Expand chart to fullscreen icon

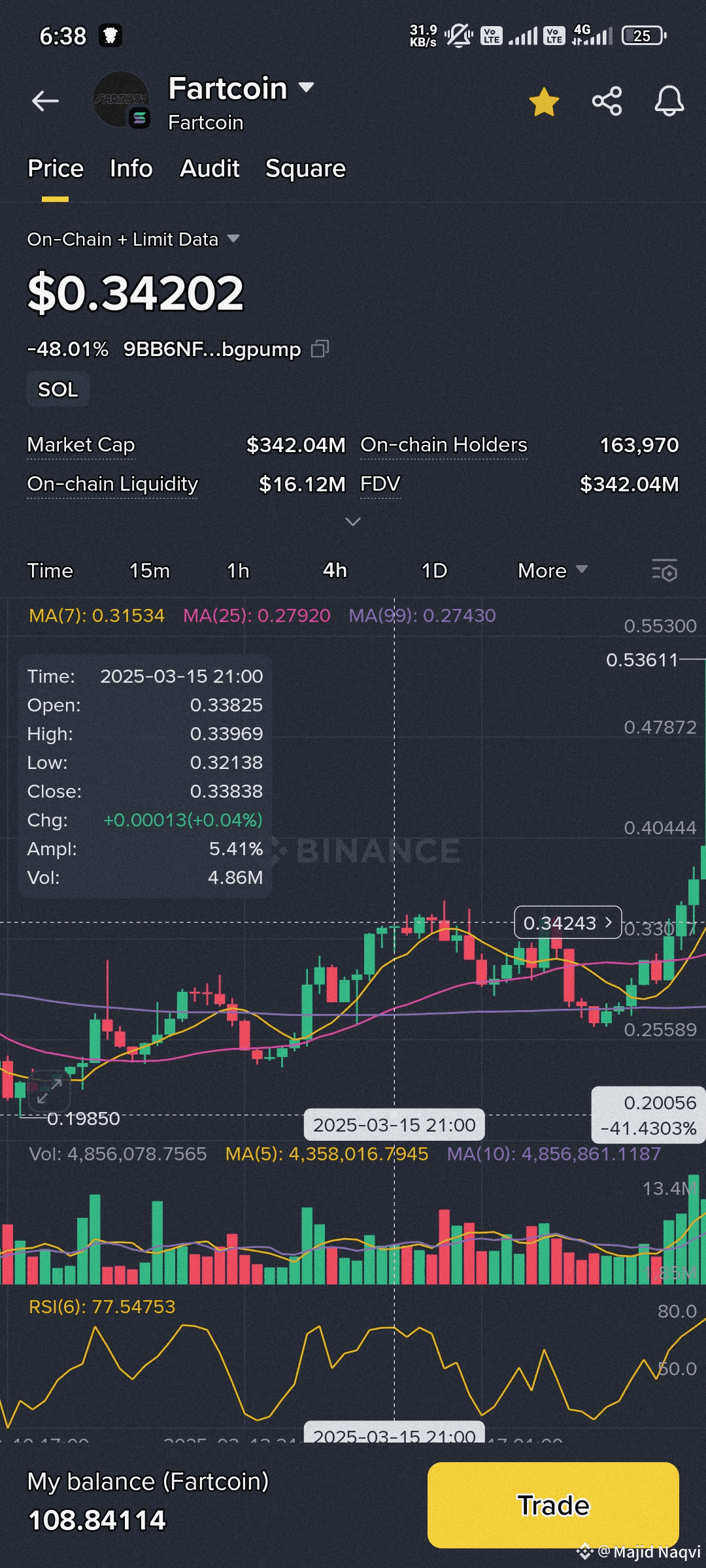coord(50,1090)
